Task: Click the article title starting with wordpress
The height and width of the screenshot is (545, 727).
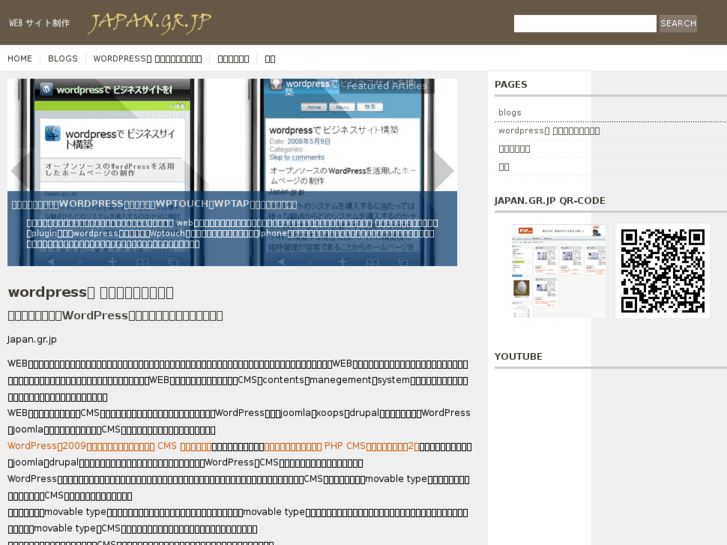Action: (91, 292)
